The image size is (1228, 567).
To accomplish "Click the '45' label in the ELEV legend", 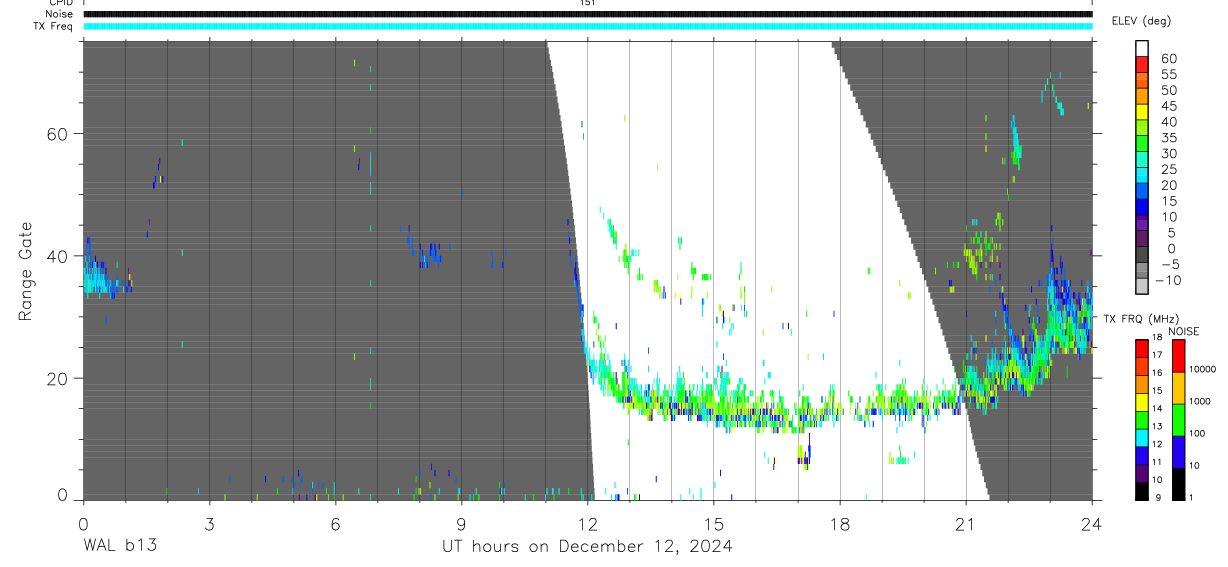I will (x=1169, y=106).
